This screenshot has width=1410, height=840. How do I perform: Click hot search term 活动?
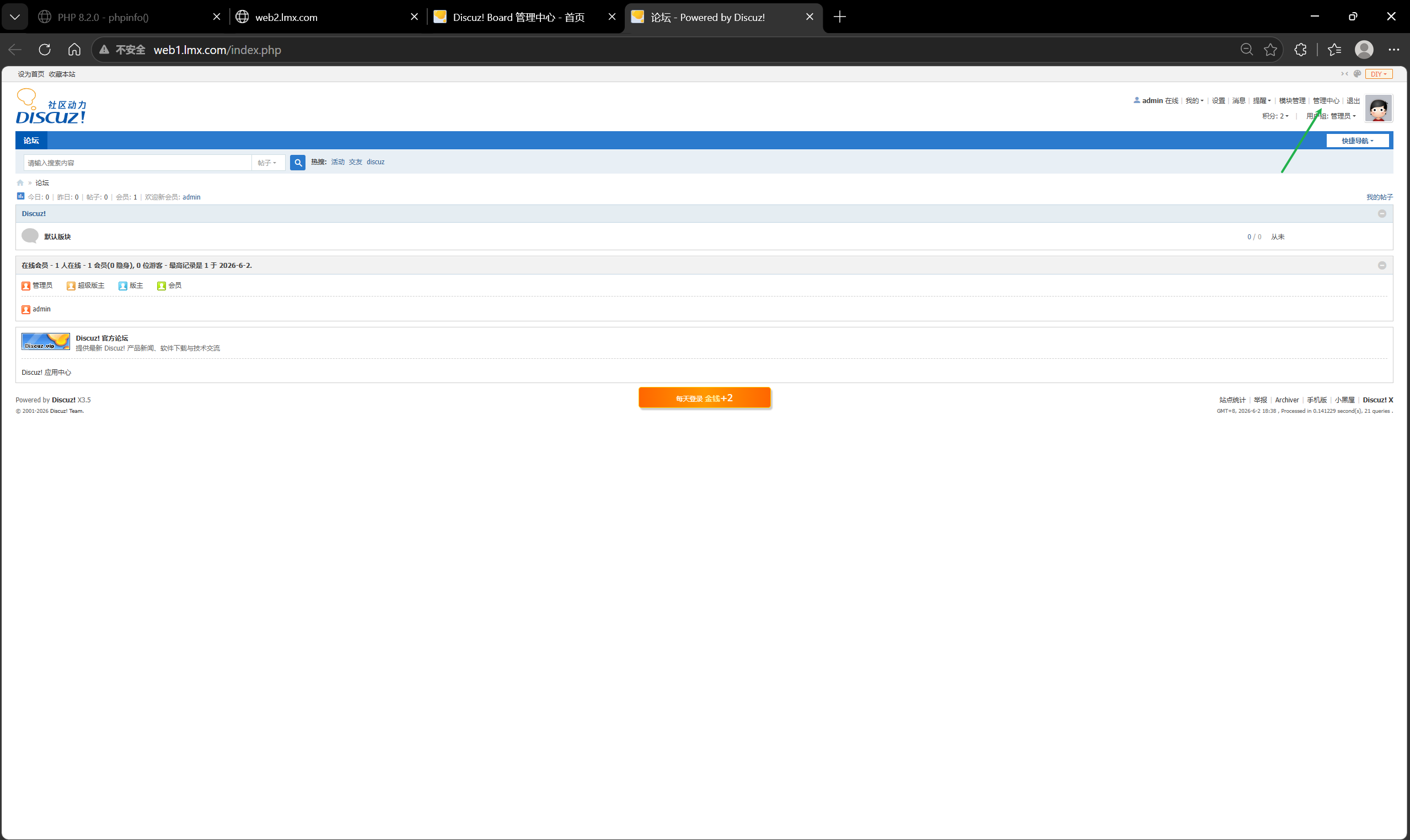337,162
